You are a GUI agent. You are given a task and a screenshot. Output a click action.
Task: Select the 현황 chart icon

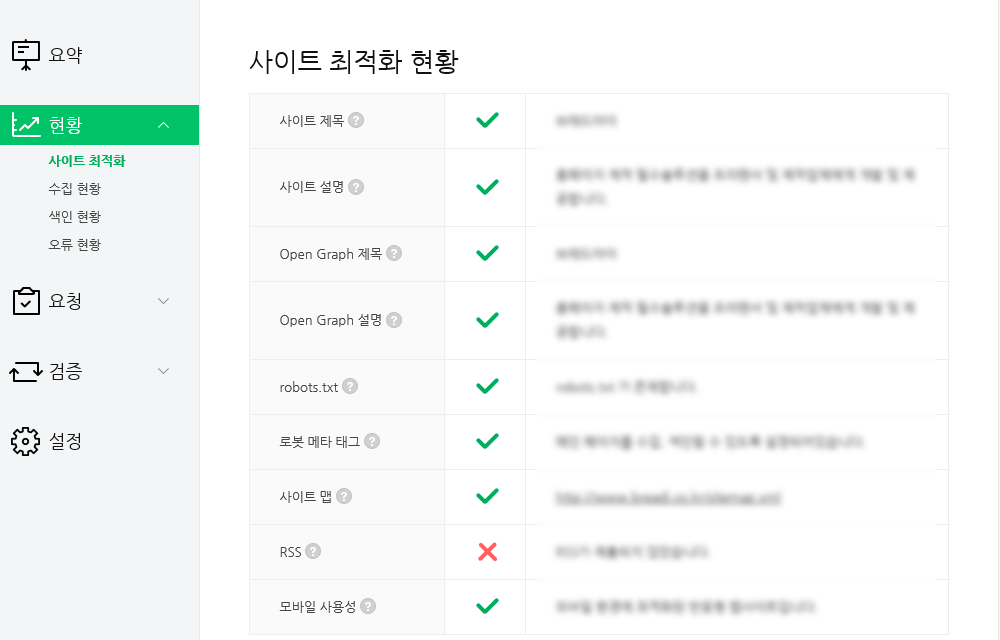pyautogui.click(x=24, y=125)
